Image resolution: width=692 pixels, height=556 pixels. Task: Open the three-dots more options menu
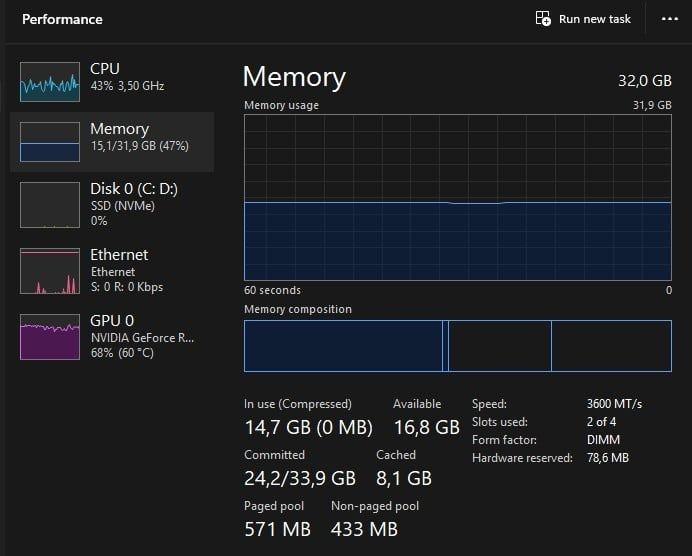click(x=669, y=19)
